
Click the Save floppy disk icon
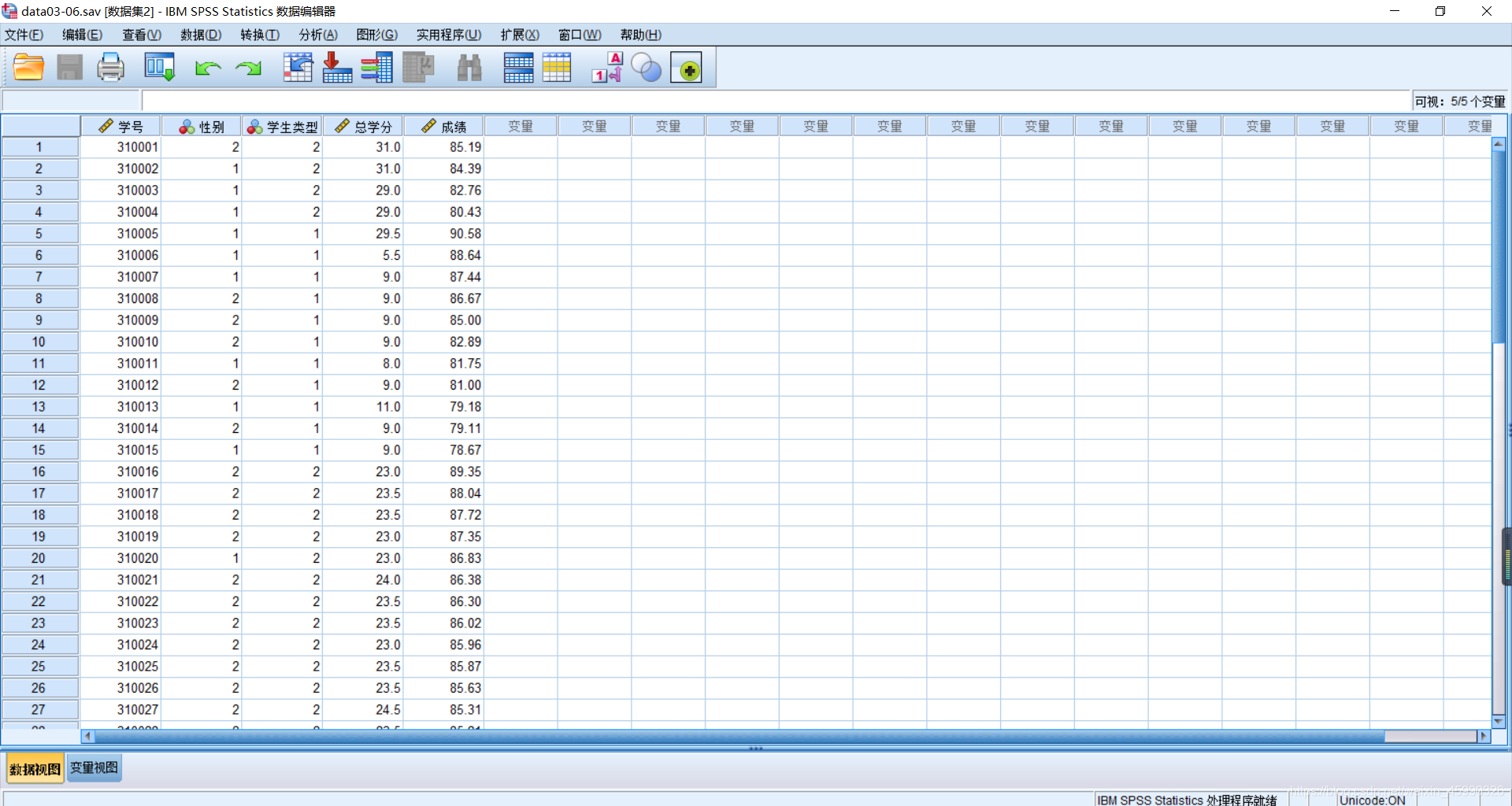[69, 68]
